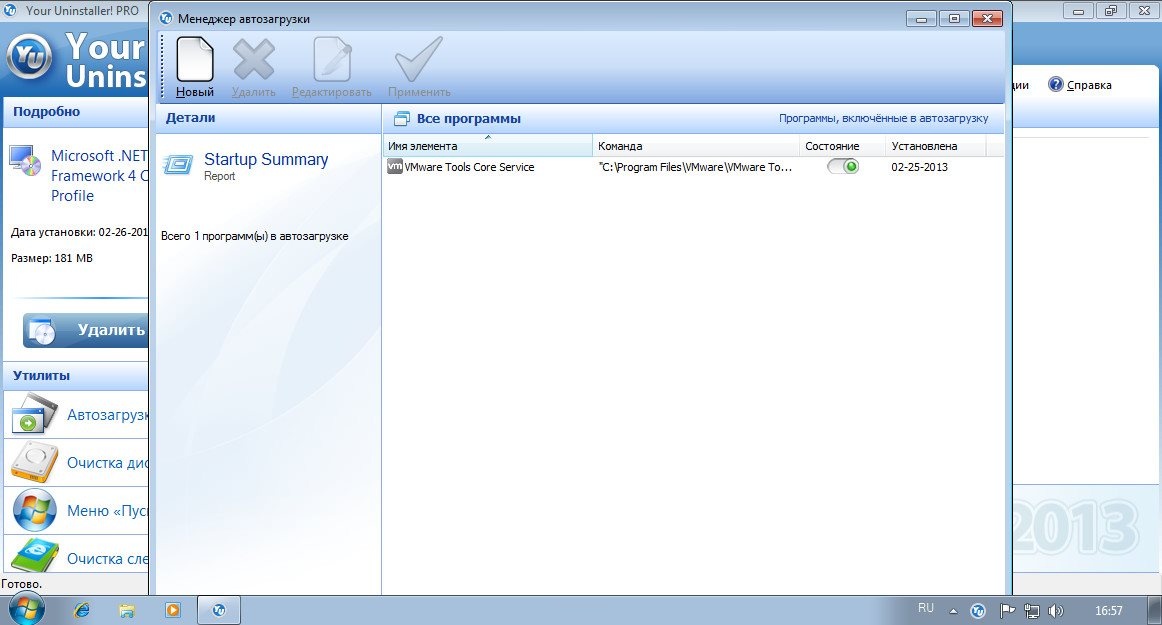Open the Справка menu in Your Uninstaller

[1089, 85]
